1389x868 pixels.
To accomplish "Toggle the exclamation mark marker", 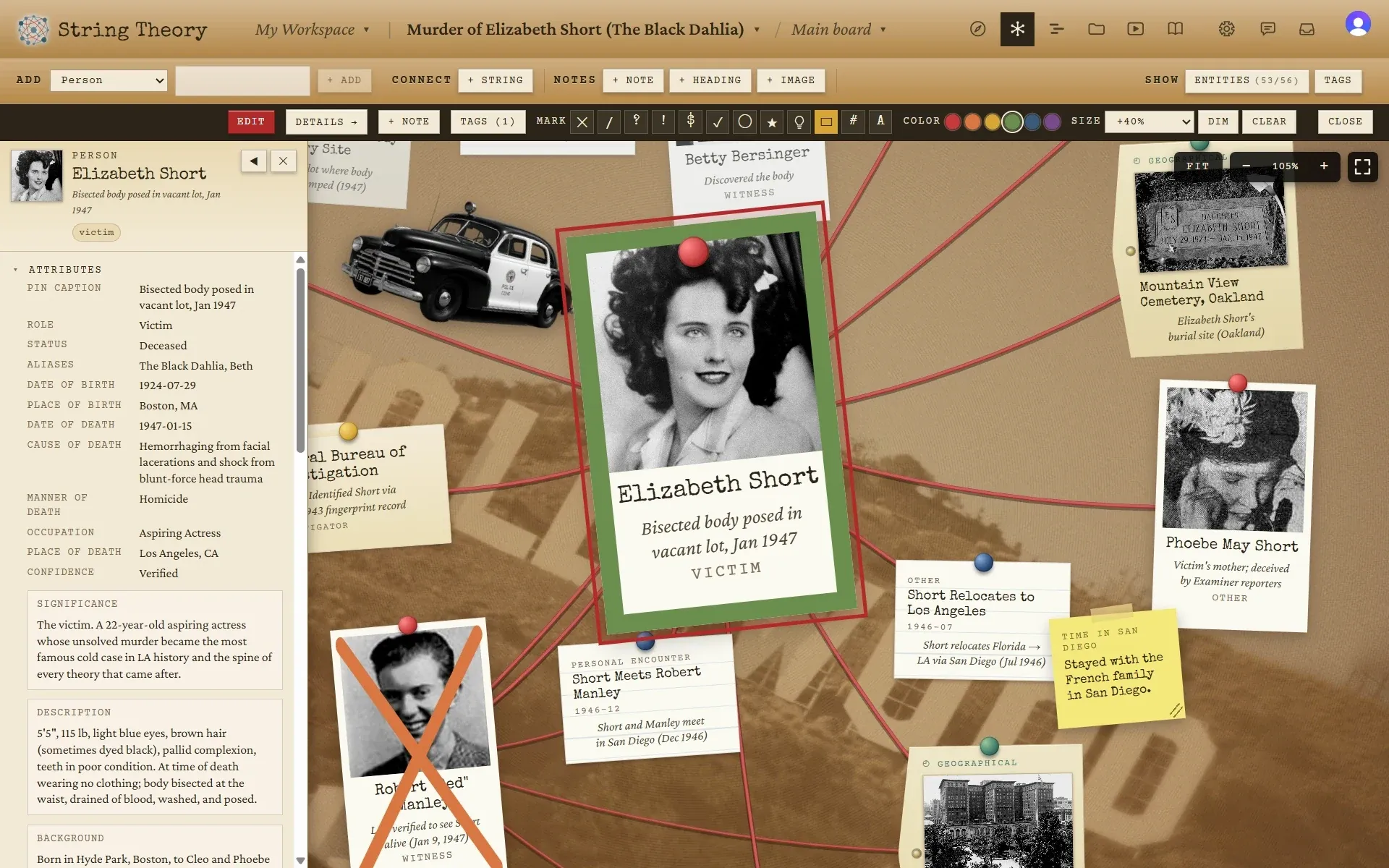I will pos(663,122).
